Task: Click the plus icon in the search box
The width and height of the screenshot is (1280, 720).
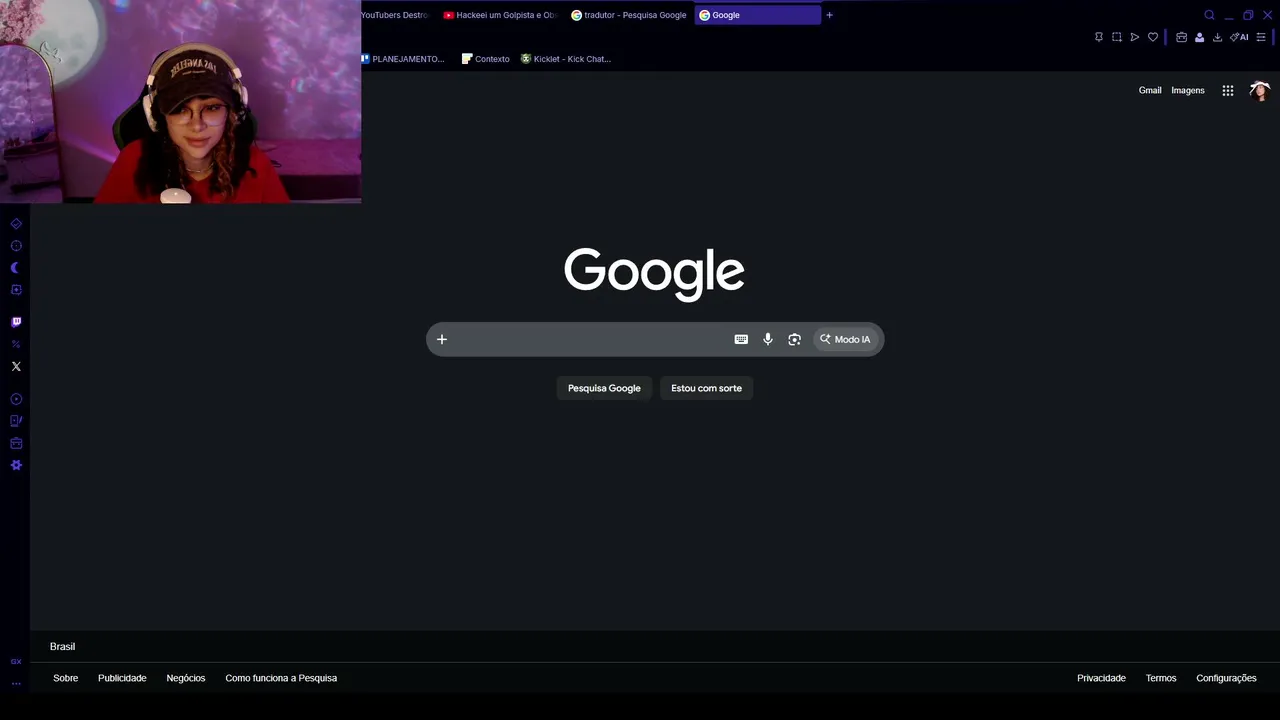Action: click(x=441, y=339)
